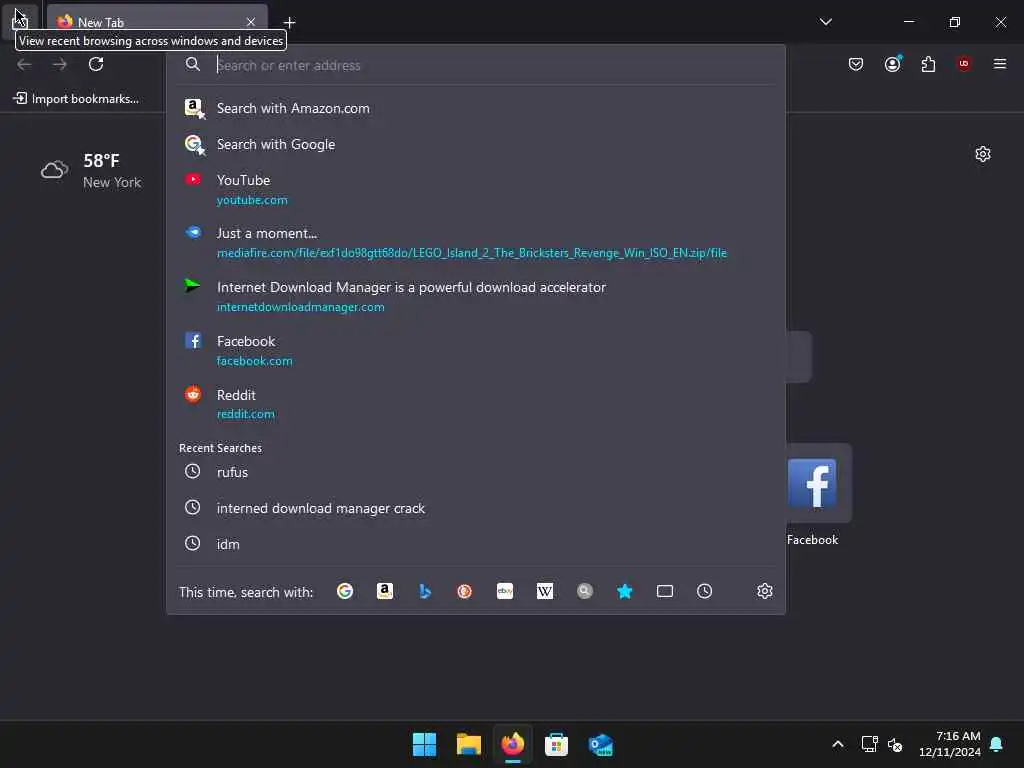The height and width of the screenshot is (768, 1024).
Task: Go back one page
Action: 24,64
